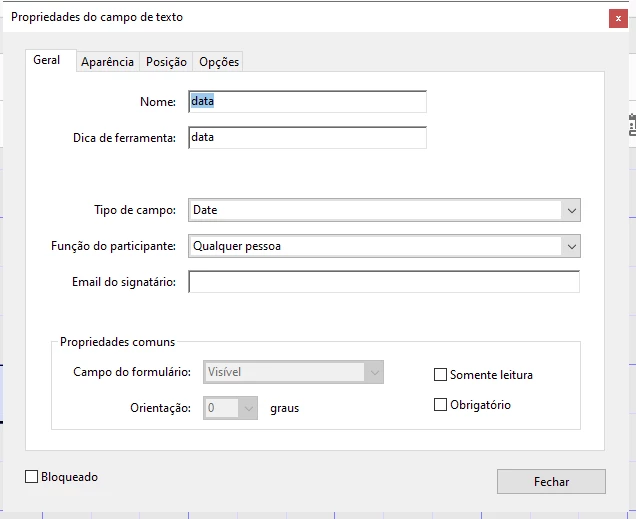Open the Orientação degrees dropdown

[x=230, y=408]
